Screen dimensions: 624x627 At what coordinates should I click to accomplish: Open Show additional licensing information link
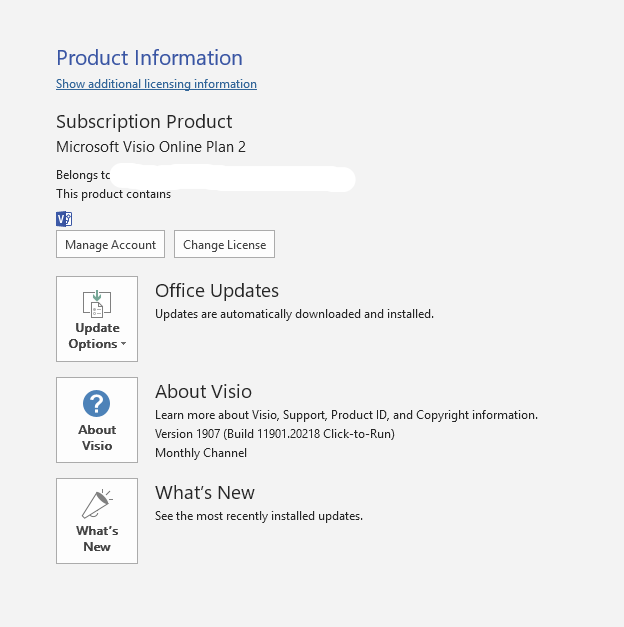pyautogui.click(x=156, y=84)
